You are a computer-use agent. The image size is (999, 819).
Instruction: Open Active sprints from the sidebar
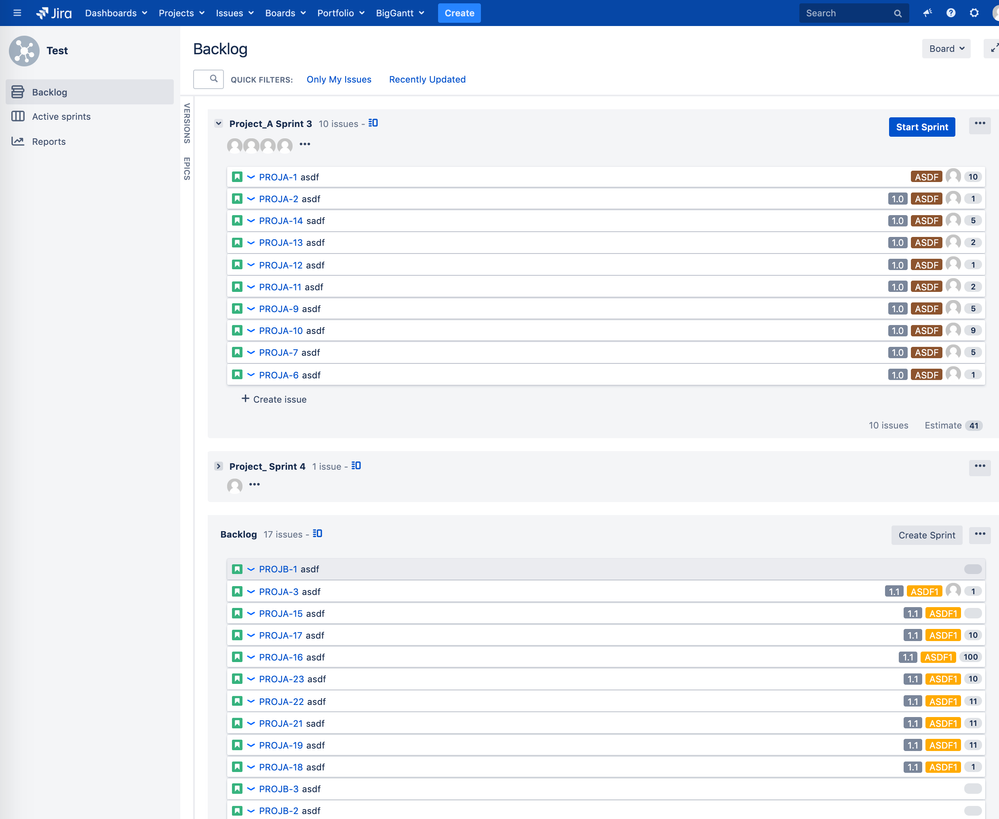pyautogui.click(x=62, y=116)
